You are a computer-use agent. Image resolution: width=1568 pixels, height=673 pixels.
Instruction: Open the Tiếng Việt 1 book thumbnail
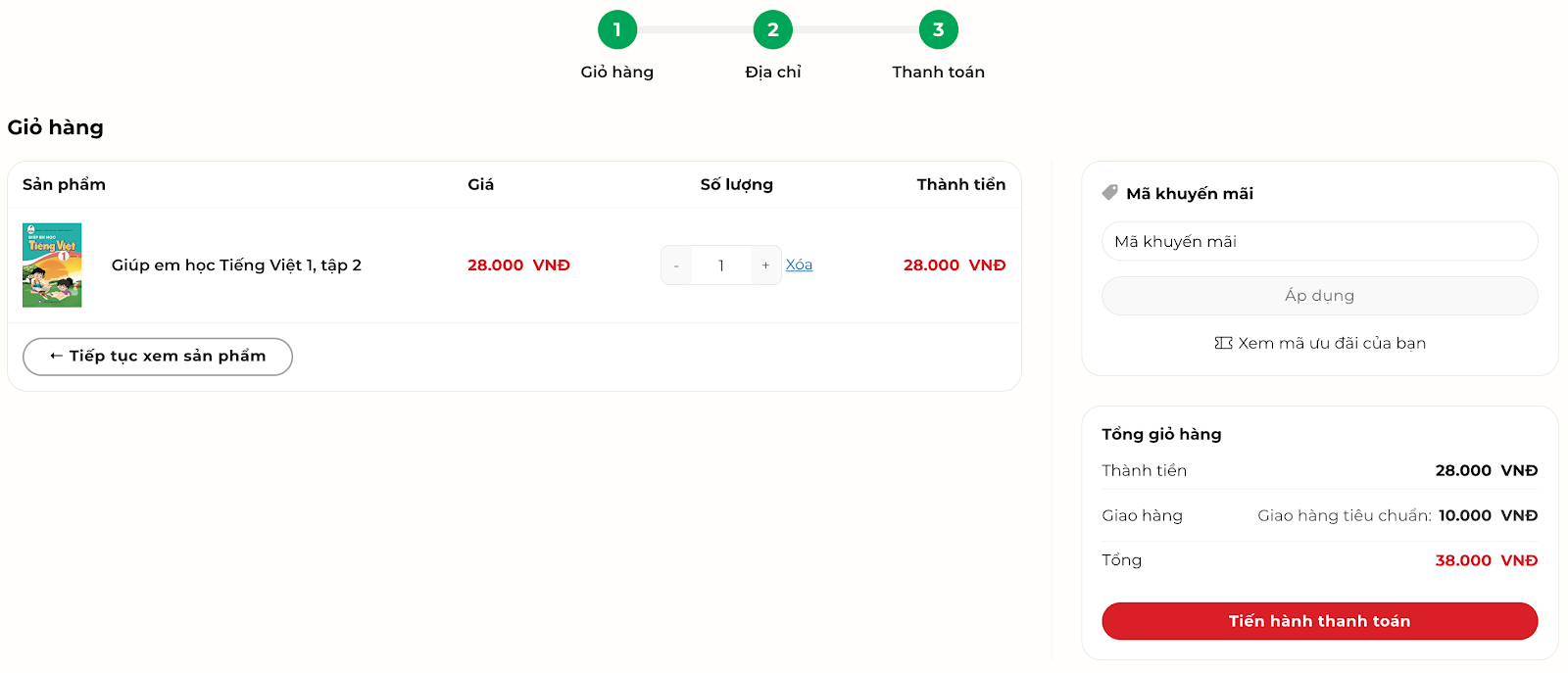point(52,265)
